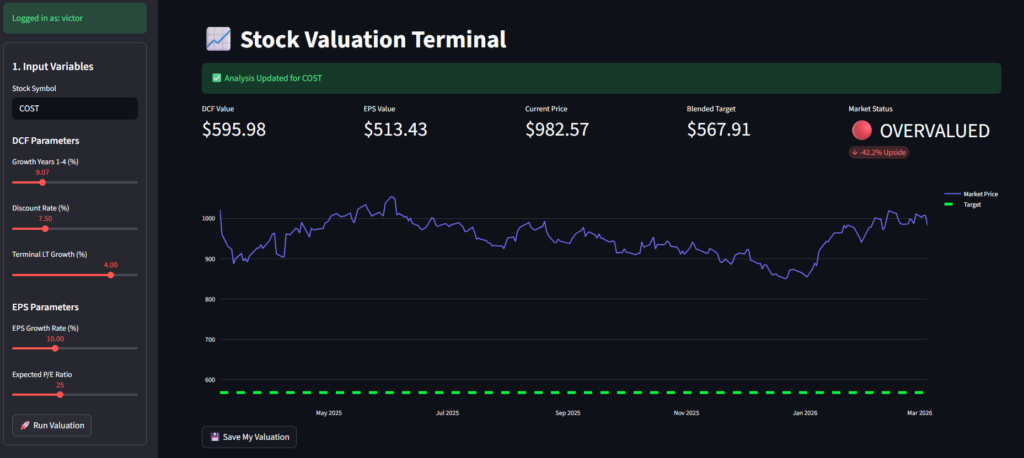This screenshot has height=458, width=1024.
Task: Click the Growth Years 1-4 slider handle
Action: click(x=42, y=183)
